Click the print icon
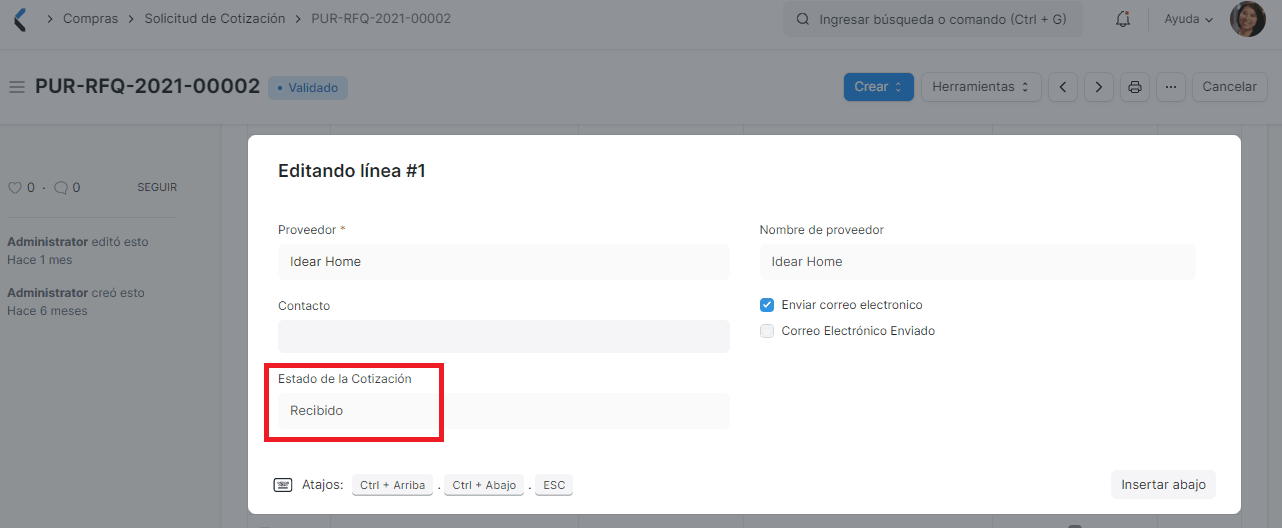 (x=1135, y=87)
